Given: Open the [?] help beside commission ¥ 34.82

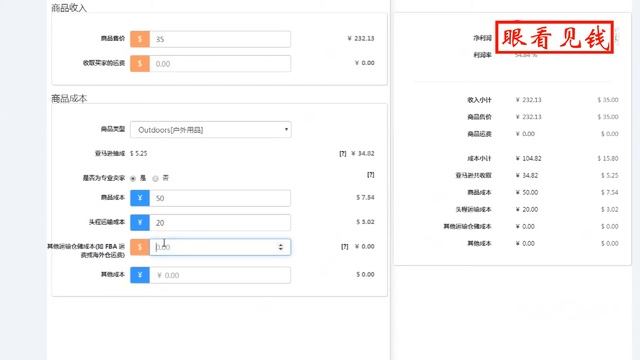Looking at the screenshot, I should pyautogui.click(x=343, y=153).
